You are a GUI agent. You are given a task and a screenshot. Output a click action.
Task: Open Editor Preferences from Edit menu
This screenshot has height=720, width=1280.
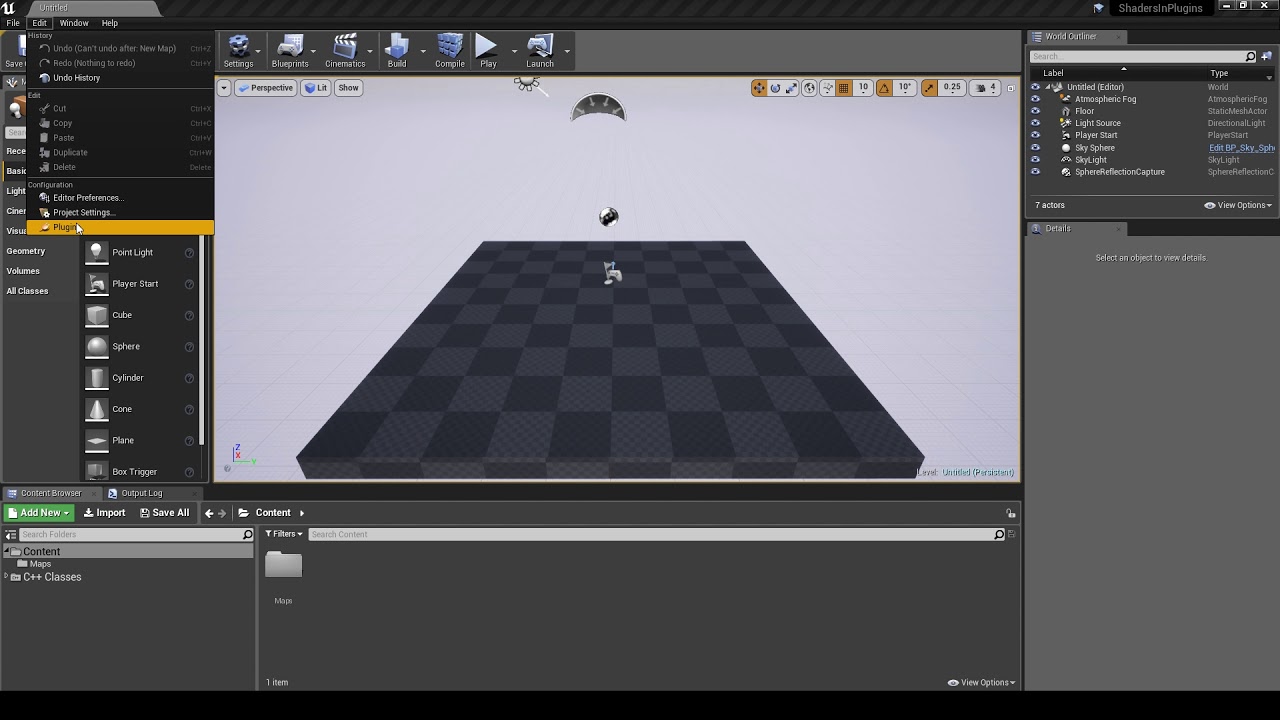(x=120, y=198)
